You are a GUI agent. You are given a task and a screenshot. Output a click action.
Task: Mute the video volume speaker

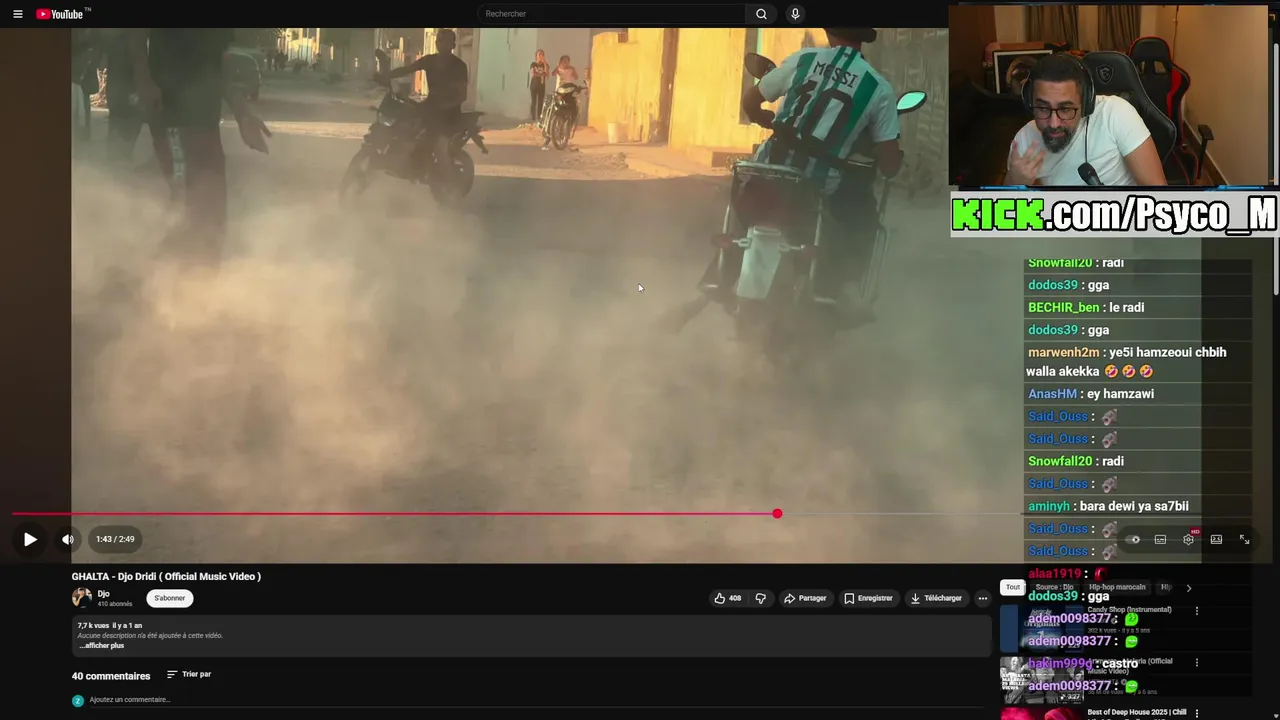coord(67,539)
